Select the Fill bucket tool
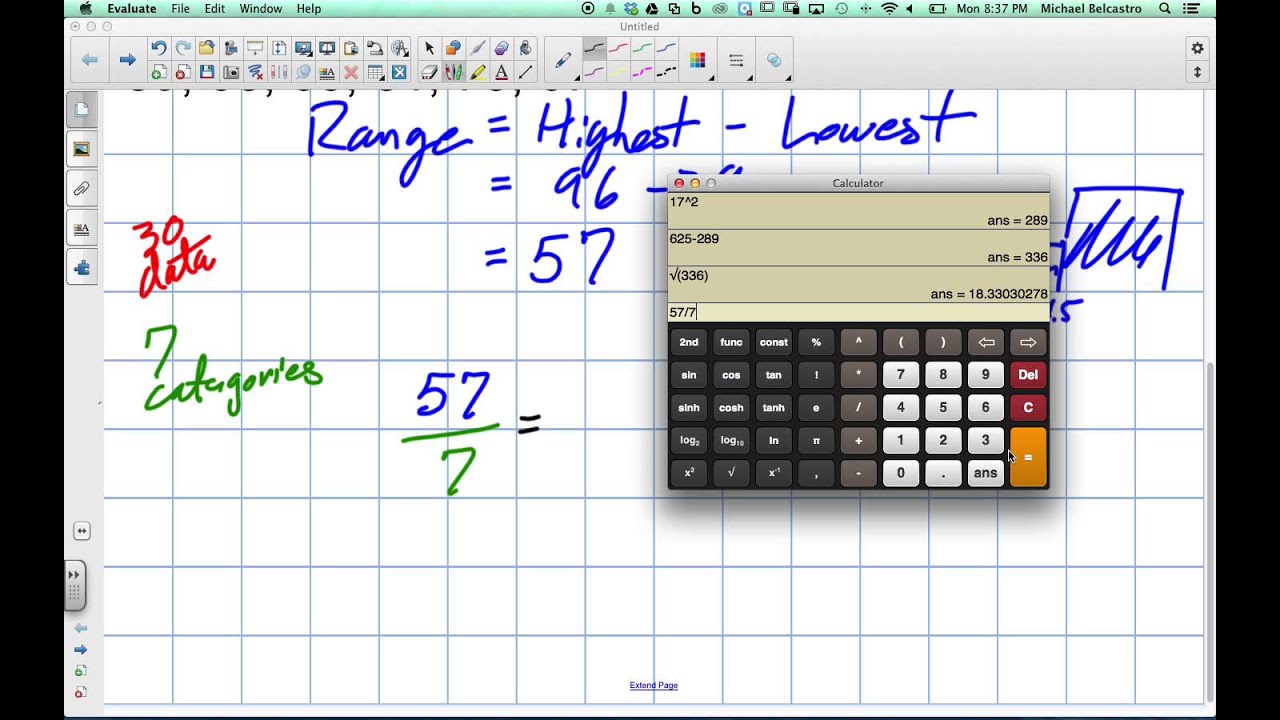The height and width of the screenshot is (720, 1280). click(x=525, y=47)
